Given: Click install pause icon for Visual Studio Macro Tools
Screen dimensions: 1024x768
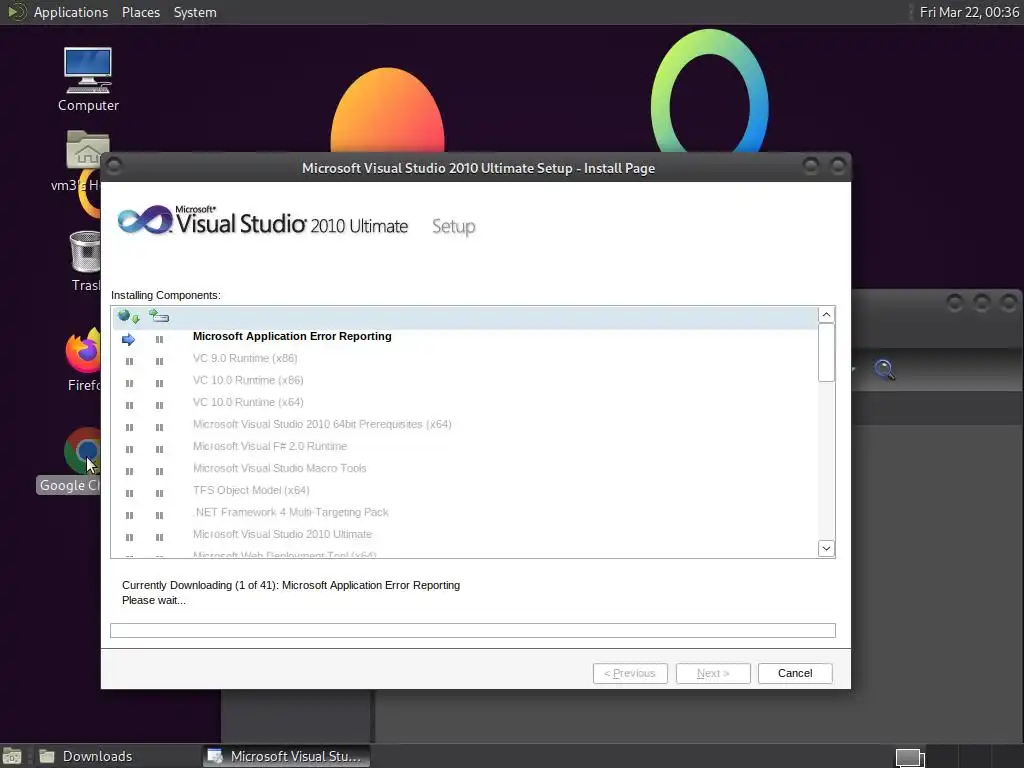Looking at the screenshot, I should click(x=159, y=472).
